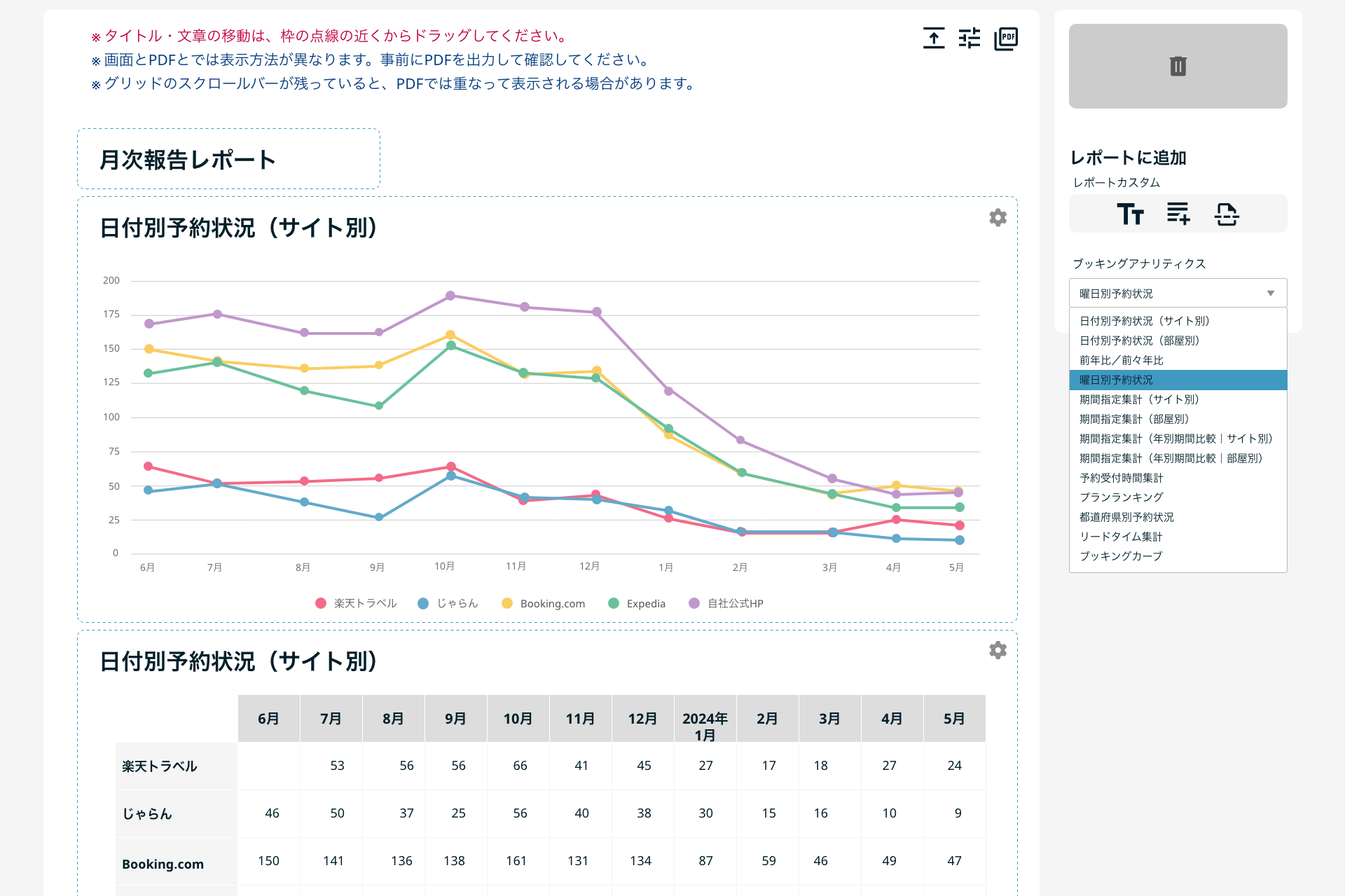Open gear settings for chart panel

[x=998, y=218]
